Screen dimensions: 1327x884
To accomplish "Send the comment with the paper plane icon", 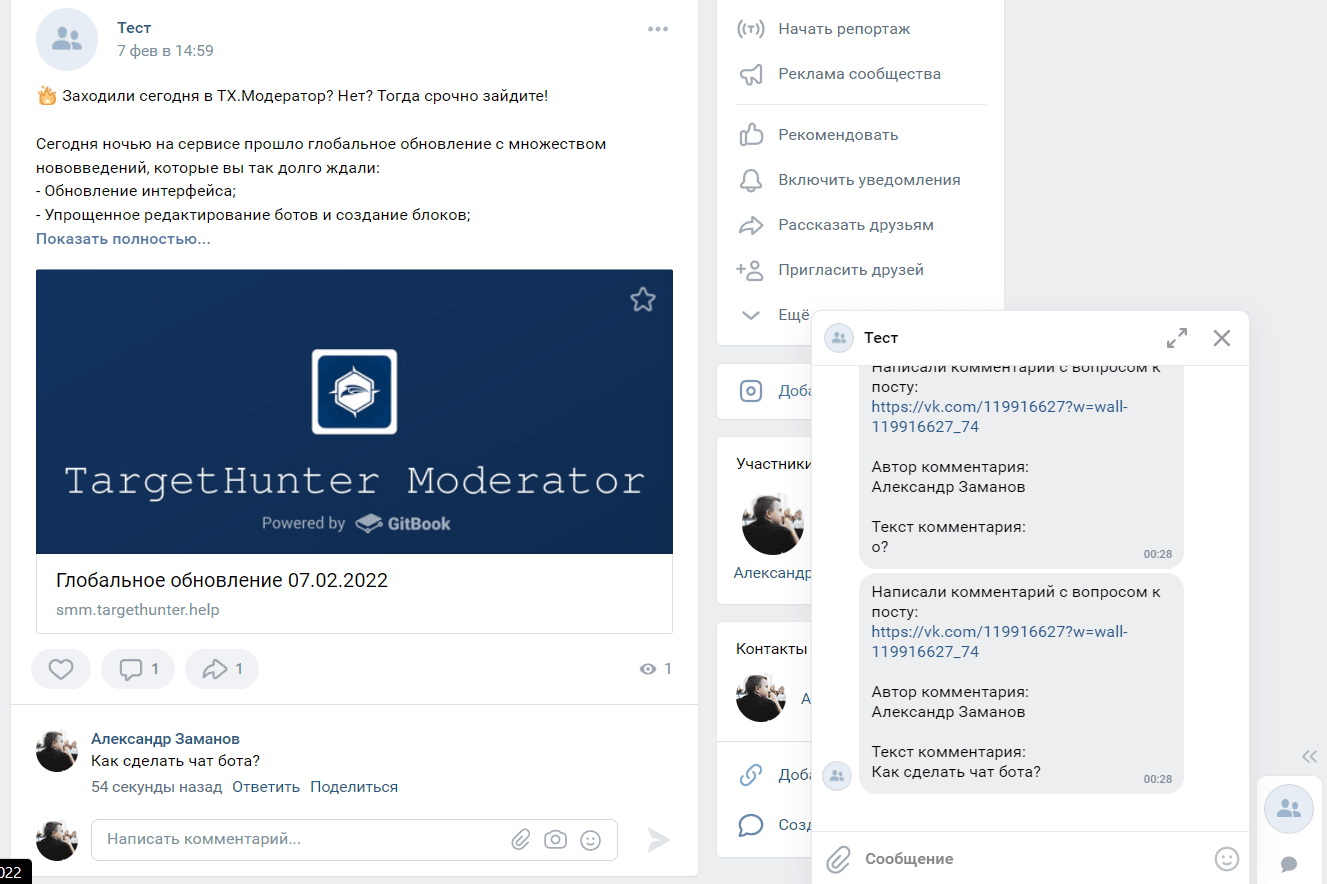I will click(658, 840).
